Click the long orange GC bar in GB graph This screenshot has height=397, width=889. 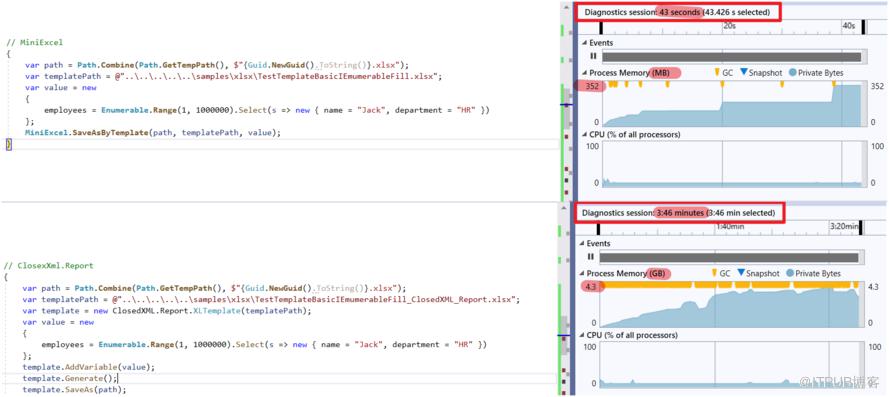(647, 285)
